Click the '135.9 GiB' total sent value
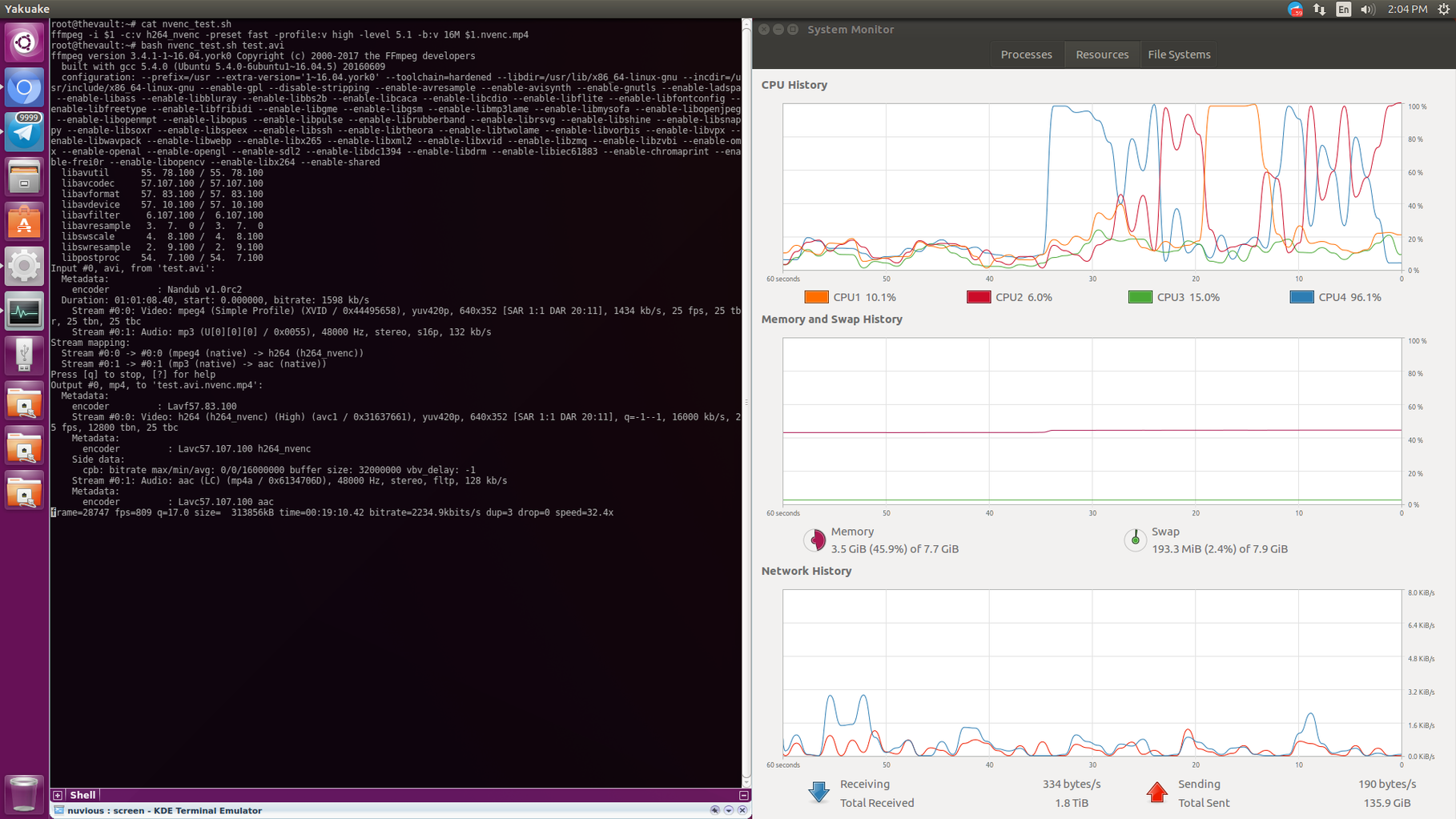The width and height of the screenshot is (1456, 819). pyautogui.click(x=1387, y=803)
